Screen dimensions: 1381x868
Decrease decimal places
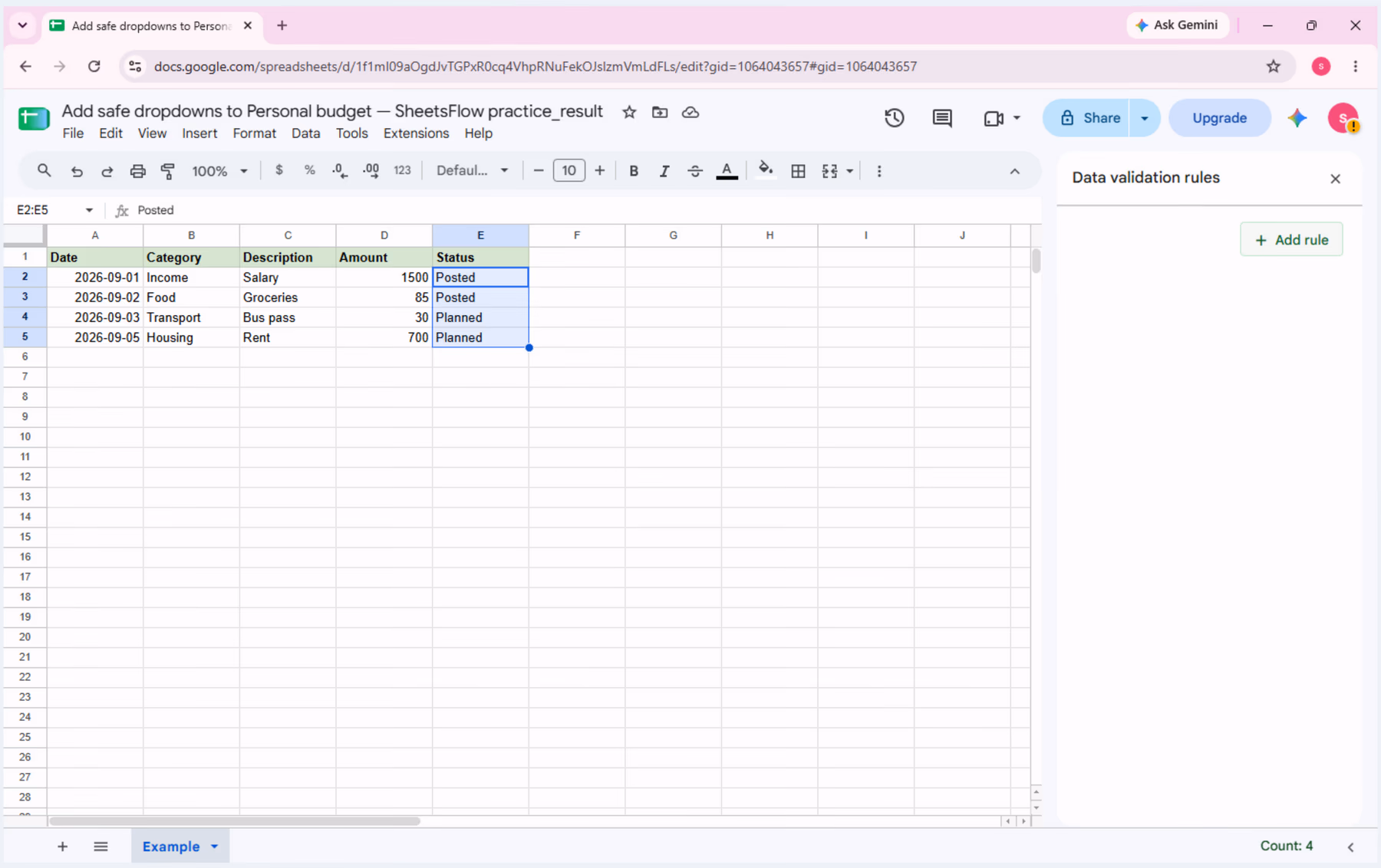340,170
